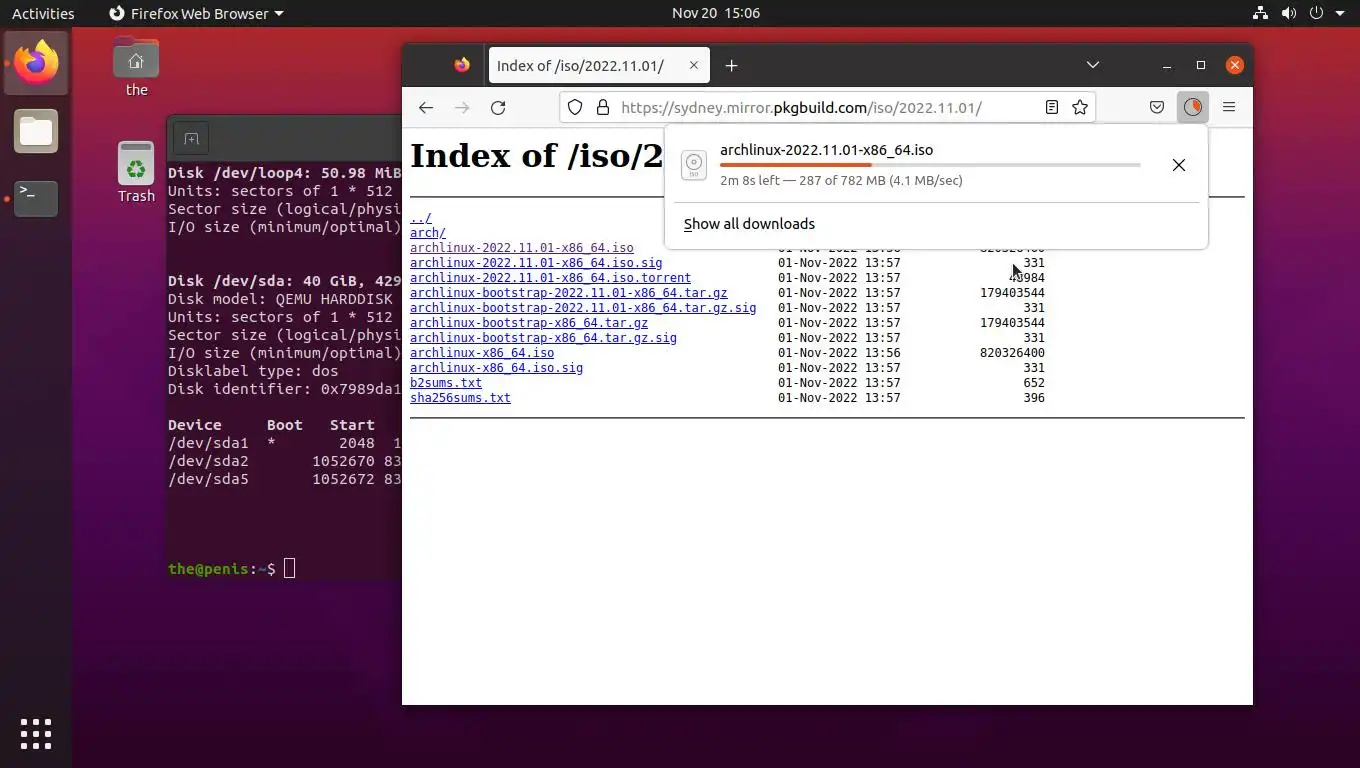Expand the system menu arrow
The width and height of the screenshot is (1360, 768).
1340,13
